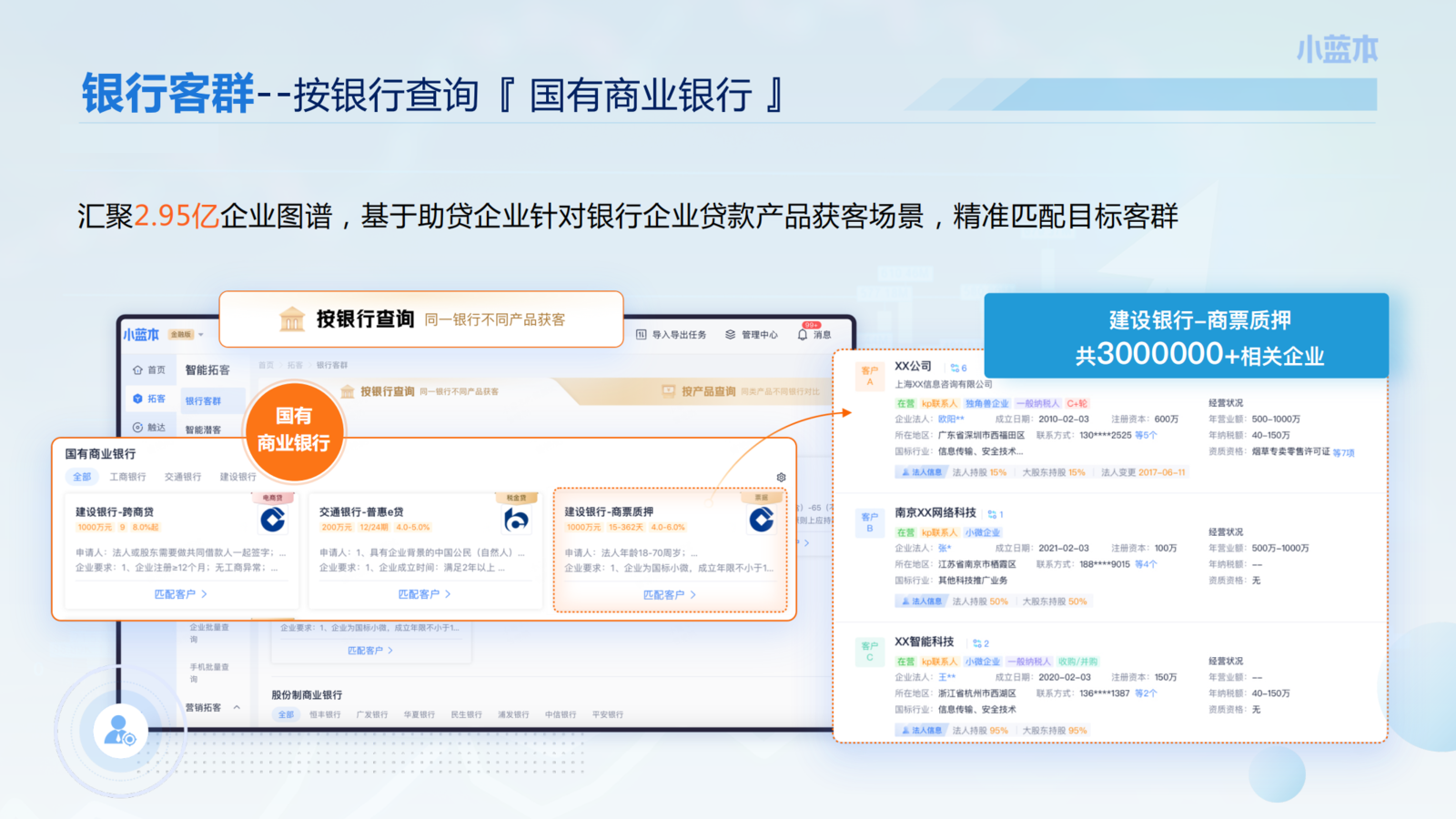Show more contacts via 等5个 link
The image size is (1456, 819).
[x=1146, y=436]
